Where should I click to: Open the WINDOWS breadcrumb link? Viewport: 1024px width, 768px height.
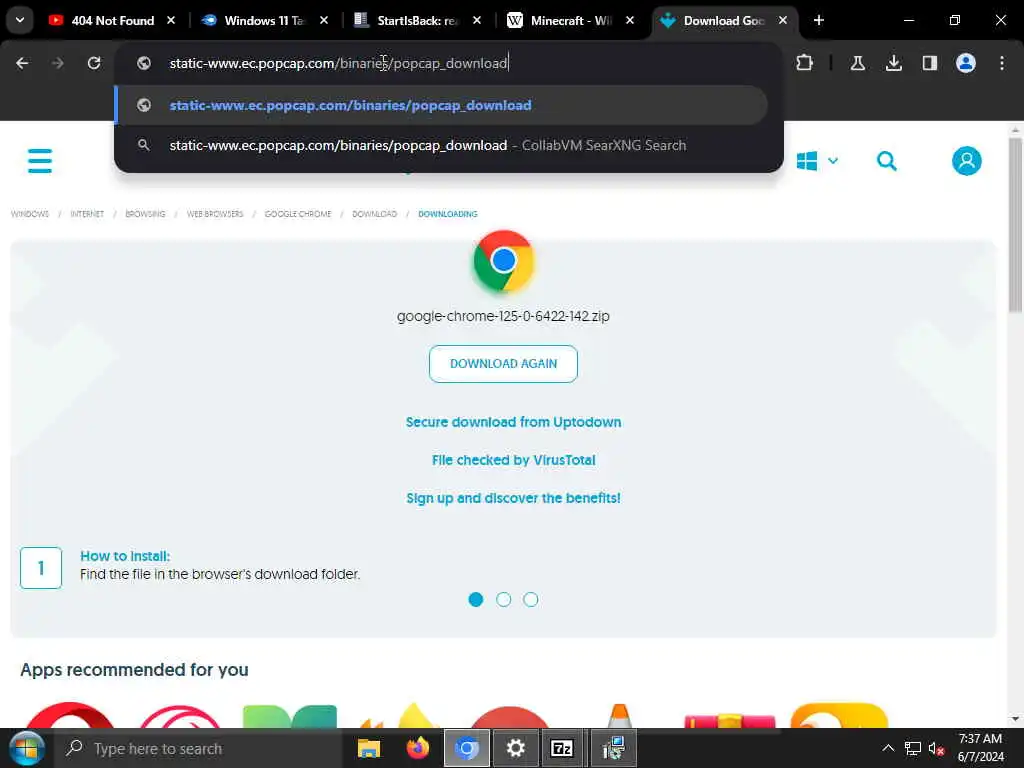[x=29, y=214]
